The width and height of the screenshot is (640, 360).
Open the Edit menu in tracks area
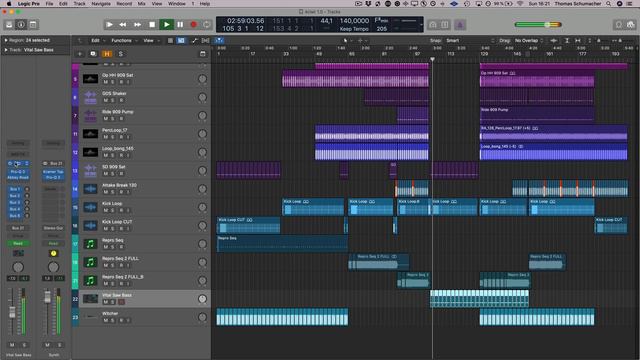98,40
